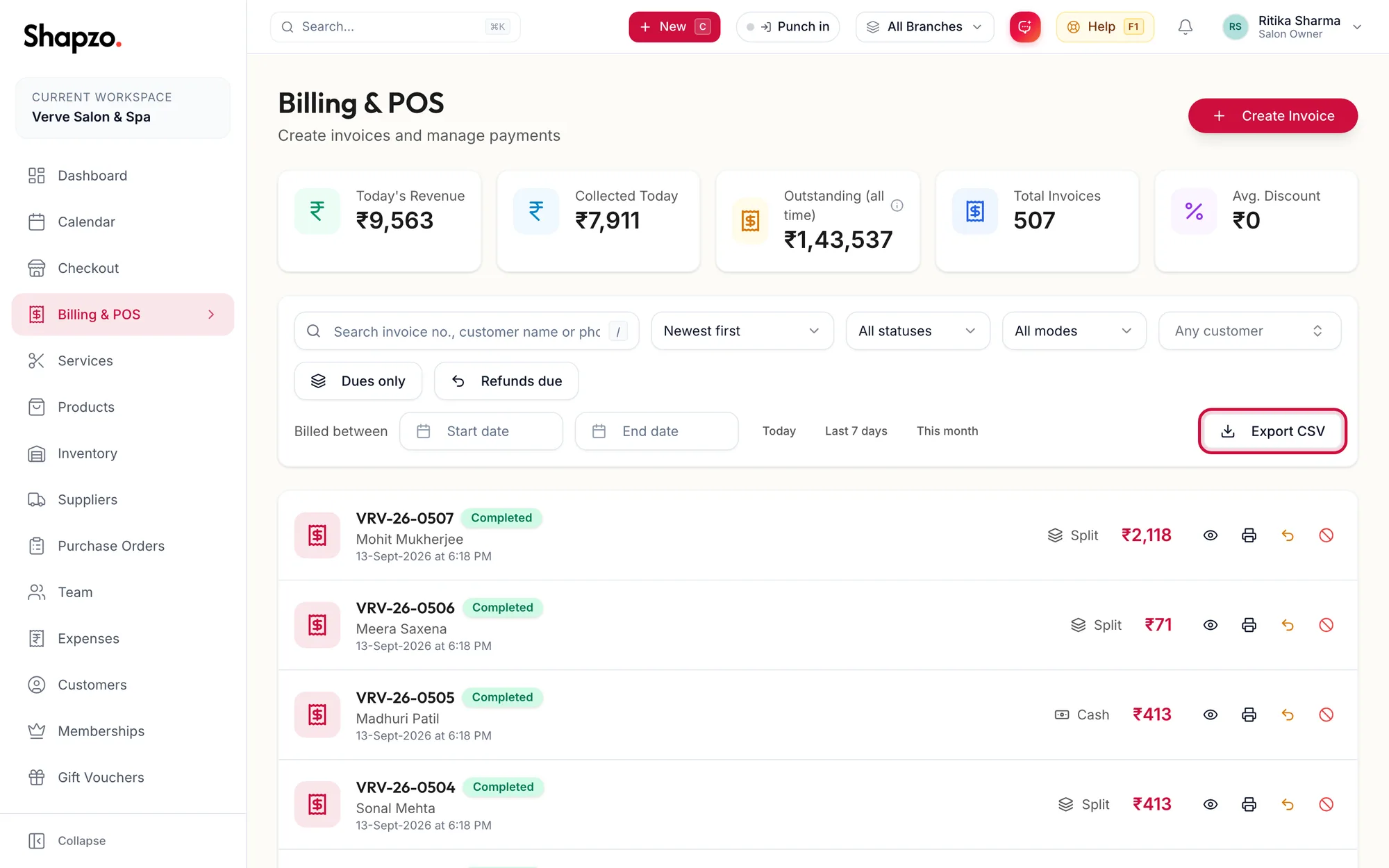Screen dimensions: 1389x868
Task: Click the Export CSV button
Action: (1272, 431)
